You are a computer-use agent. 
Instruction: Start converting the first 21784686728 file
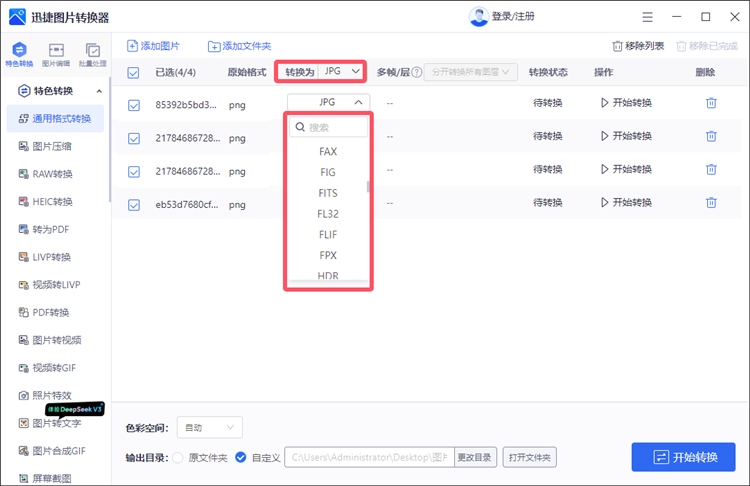626,136
